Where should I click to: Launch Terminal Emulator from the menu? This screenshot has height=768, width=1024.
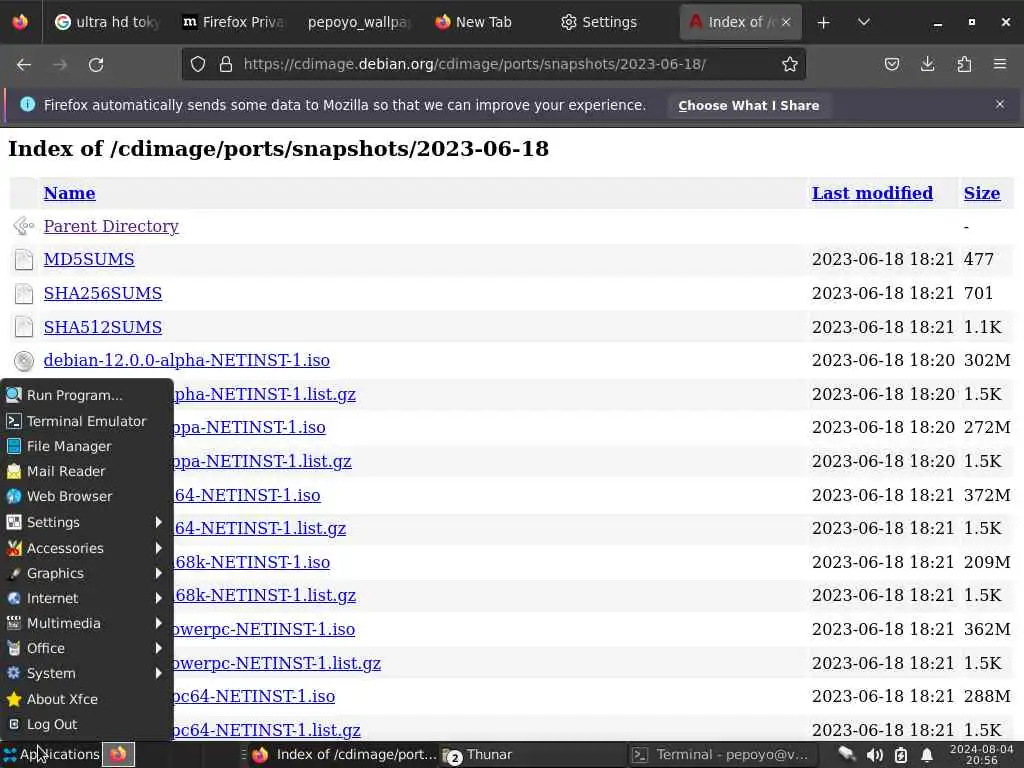click(87, 421)
